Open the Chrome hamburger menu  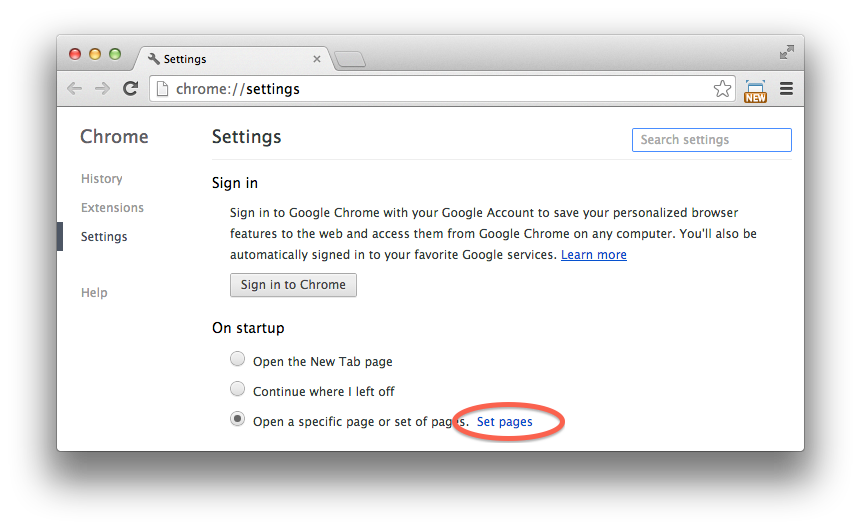(786, 89)
